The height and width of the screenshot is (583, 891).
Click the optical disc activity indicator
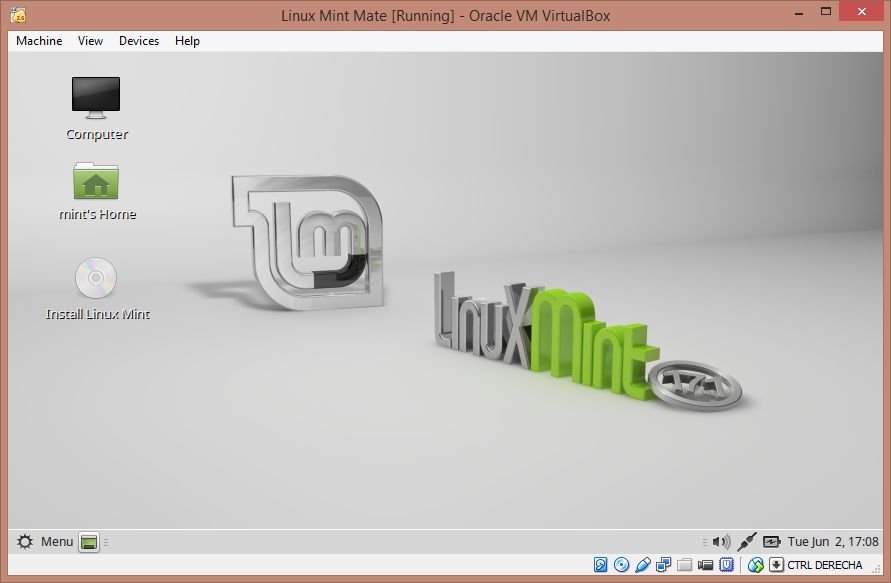pyautogui.click(x=622, y=565)
